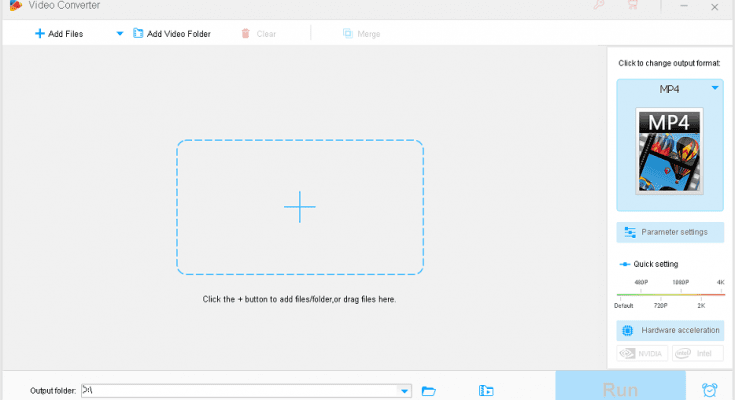Toggle Intel acceleration option
Image resolution: width=735 pixels, height=400 pixels.
(x=697, y=353)
